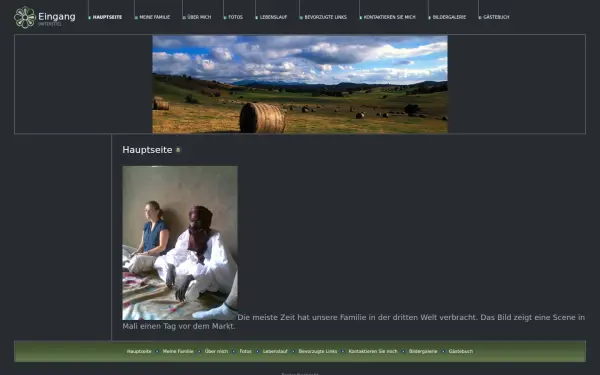Screen dimensions: 600x375
Task: Go to Bildergalerie via the footer link
Action: 423,351
